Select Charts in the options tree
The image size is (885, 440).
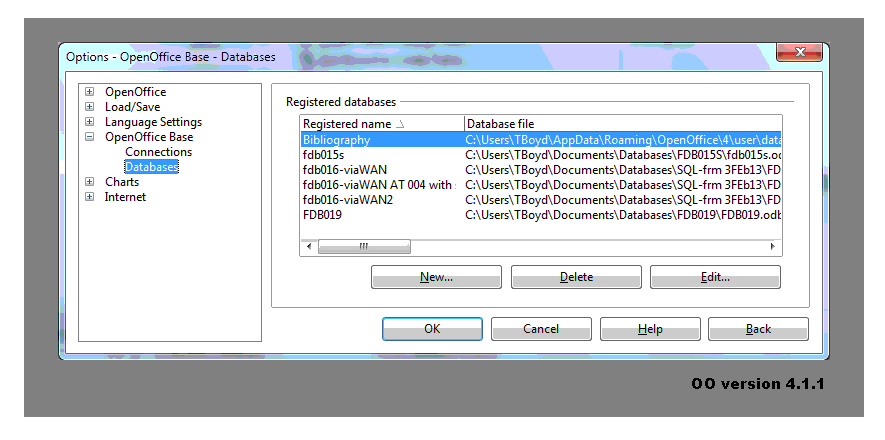click(122, 182)
